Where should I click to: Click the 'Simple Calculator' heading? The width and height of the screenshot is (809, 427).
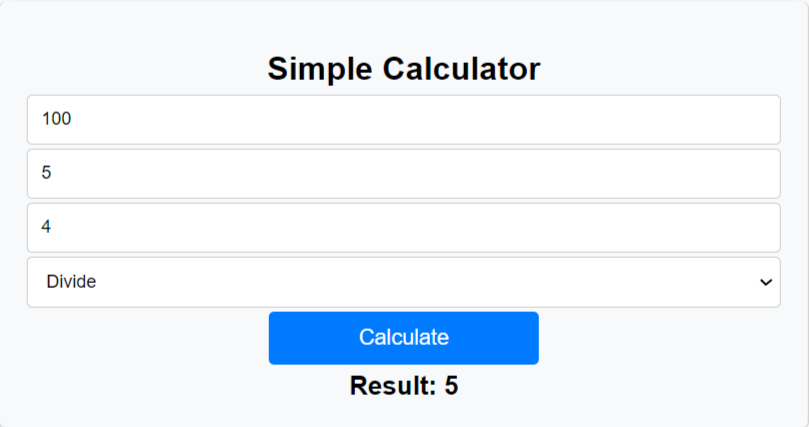(x=403, y=69)
